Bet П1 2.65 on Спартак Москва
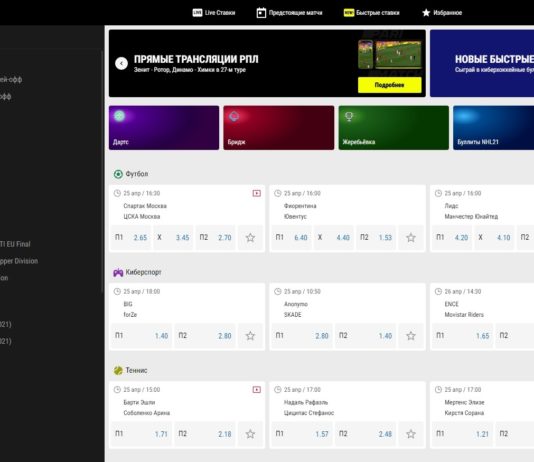 [x=131, y=238]
